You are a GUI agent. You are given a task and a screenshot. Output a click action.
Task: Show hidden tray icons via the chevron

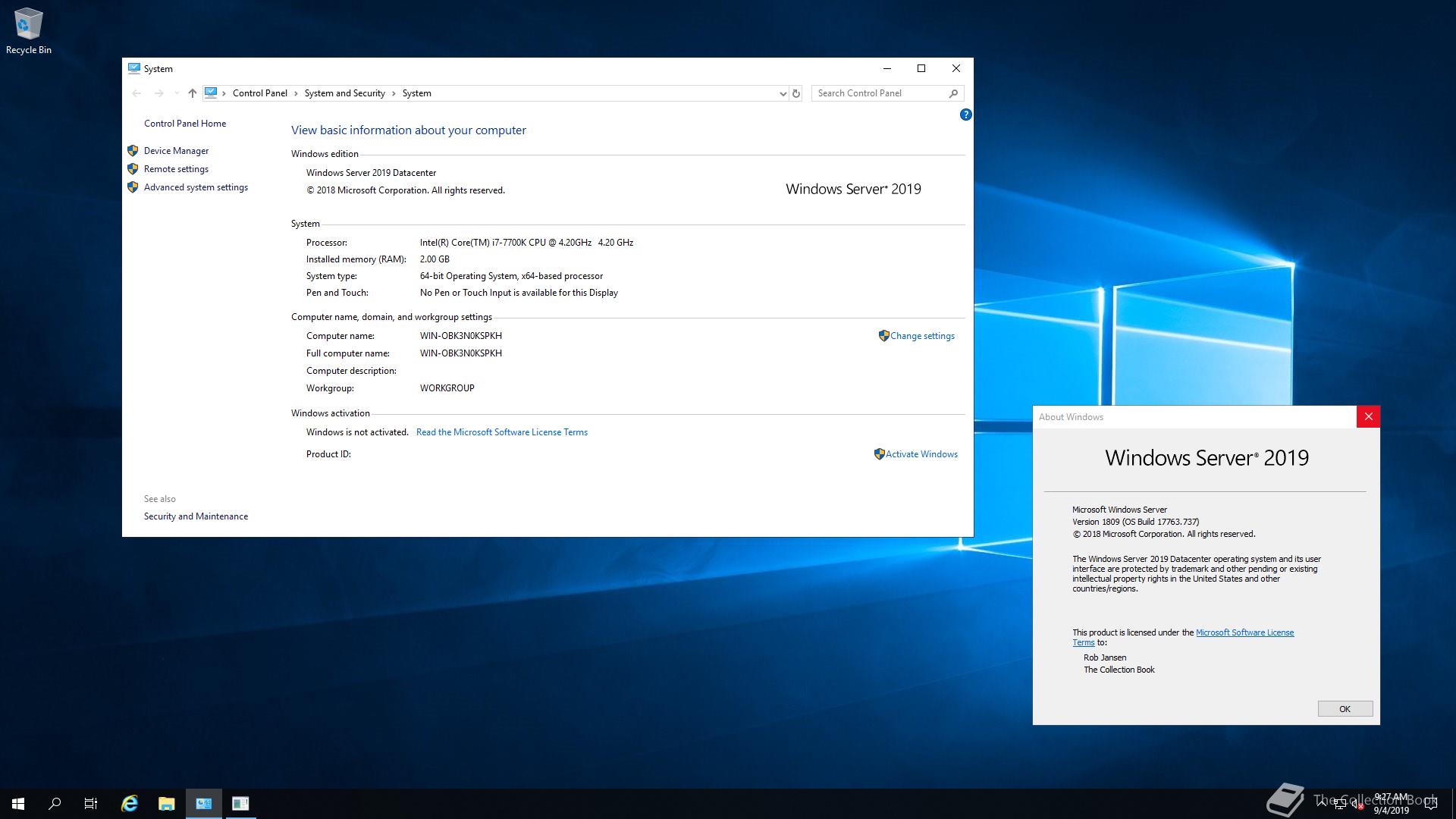[1322, 804]
